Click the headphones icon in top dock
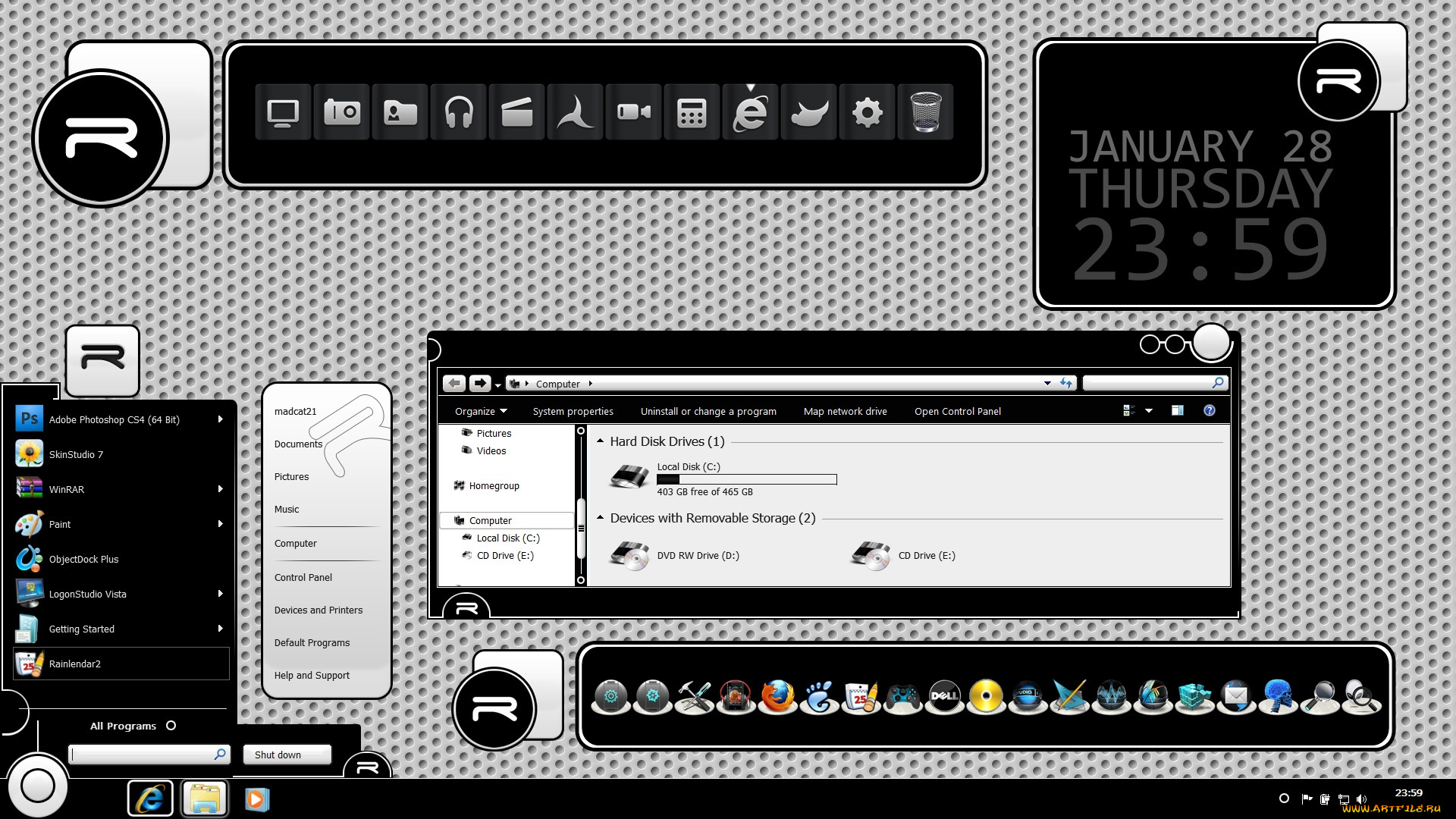Screen dimensions: 1456x819 click(x=459, y=112)
